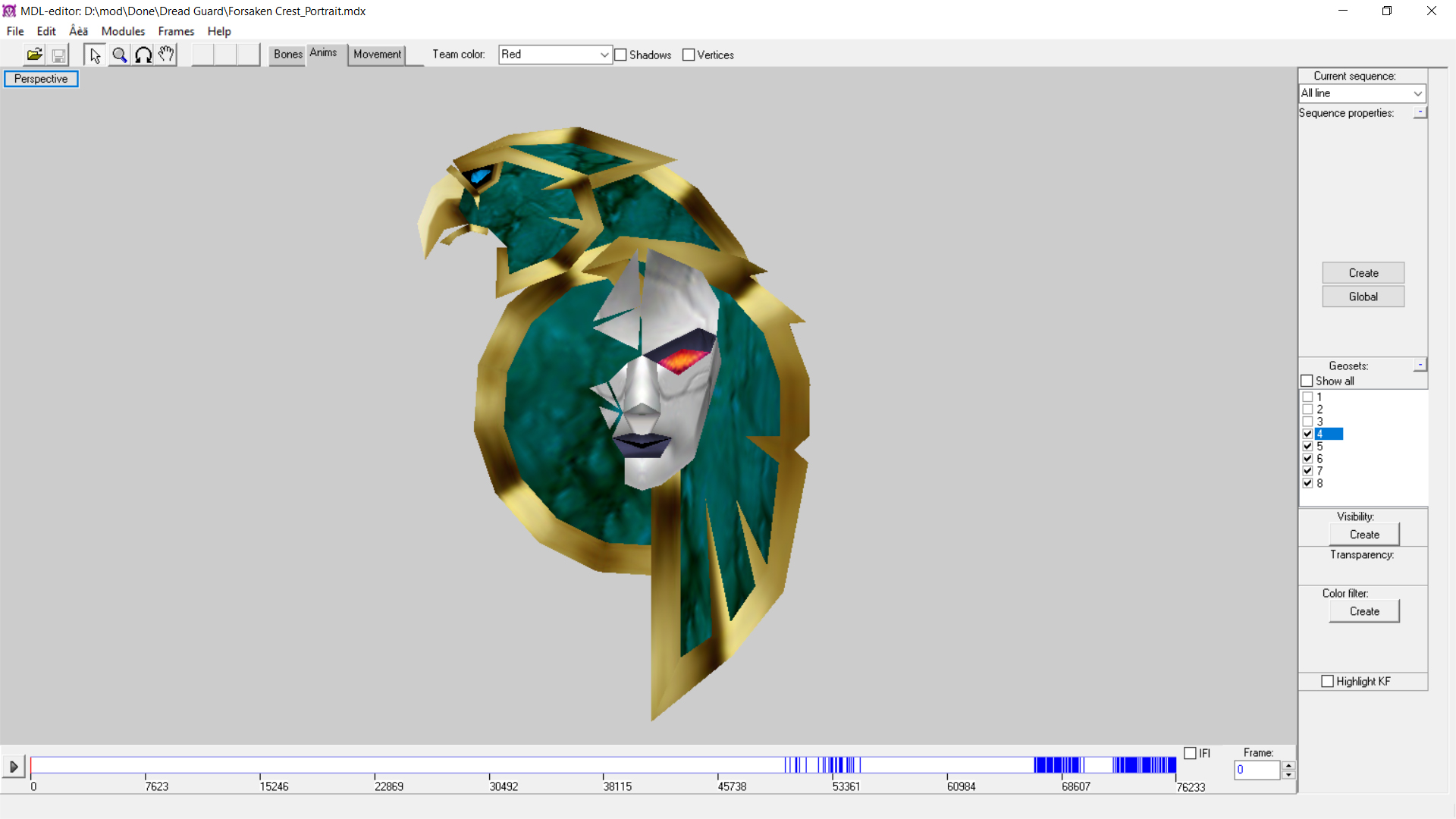Open a model file with folder icon
The height and width of the screenshot is (819, 1456).
35,55
